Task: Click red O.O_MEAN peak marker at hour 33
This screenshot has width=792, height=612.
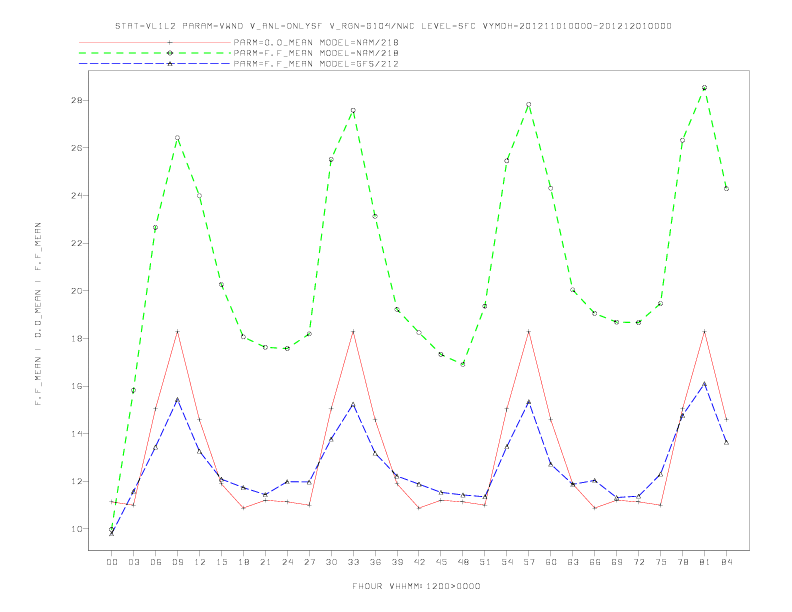Action: (353, 332)
